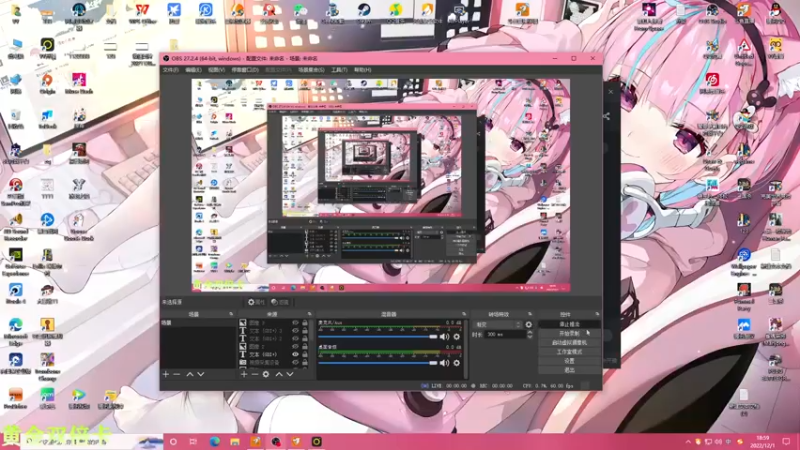Open Microsoft Edge from the taskbar

pos(214,441)
